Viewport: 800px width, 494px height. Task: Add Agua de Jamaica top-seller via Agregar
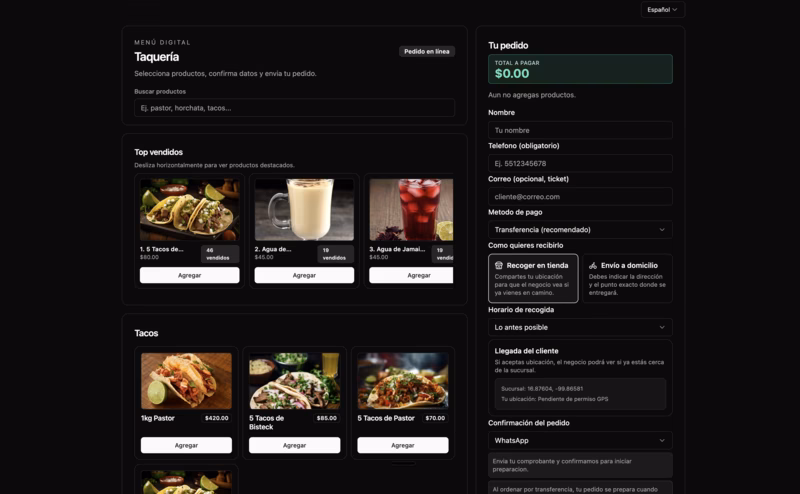point(411,275)
